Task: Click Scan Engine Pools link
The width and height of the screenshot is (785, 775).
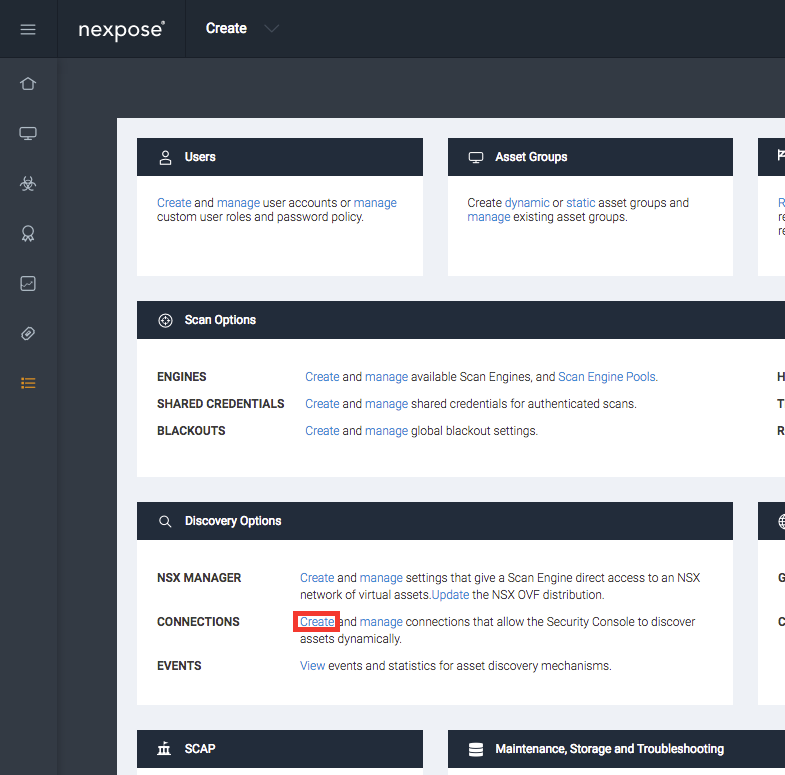Action: [606, 377]
